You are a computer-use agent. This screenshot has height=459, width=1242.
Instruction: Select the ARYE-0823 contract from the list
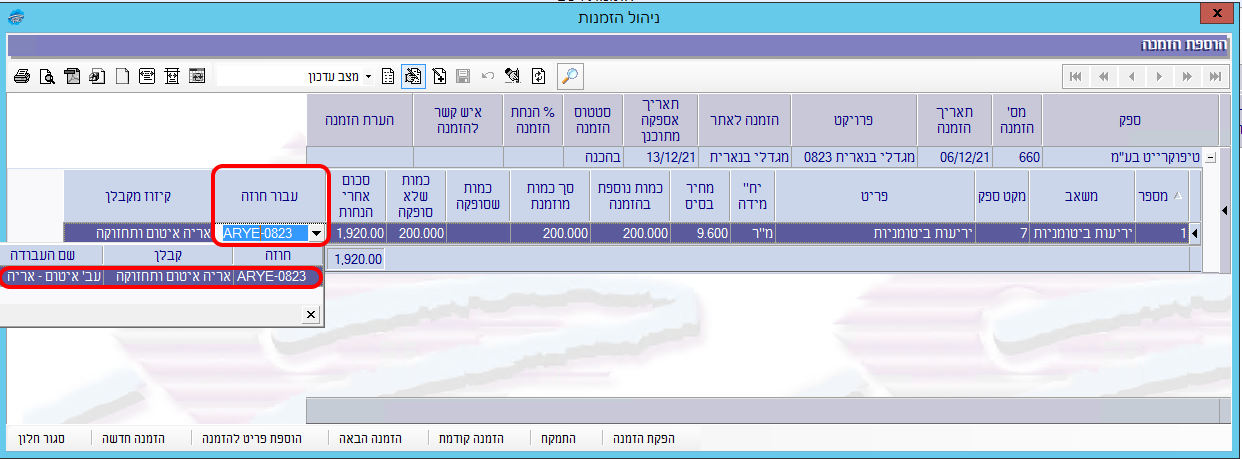point(270,277)
